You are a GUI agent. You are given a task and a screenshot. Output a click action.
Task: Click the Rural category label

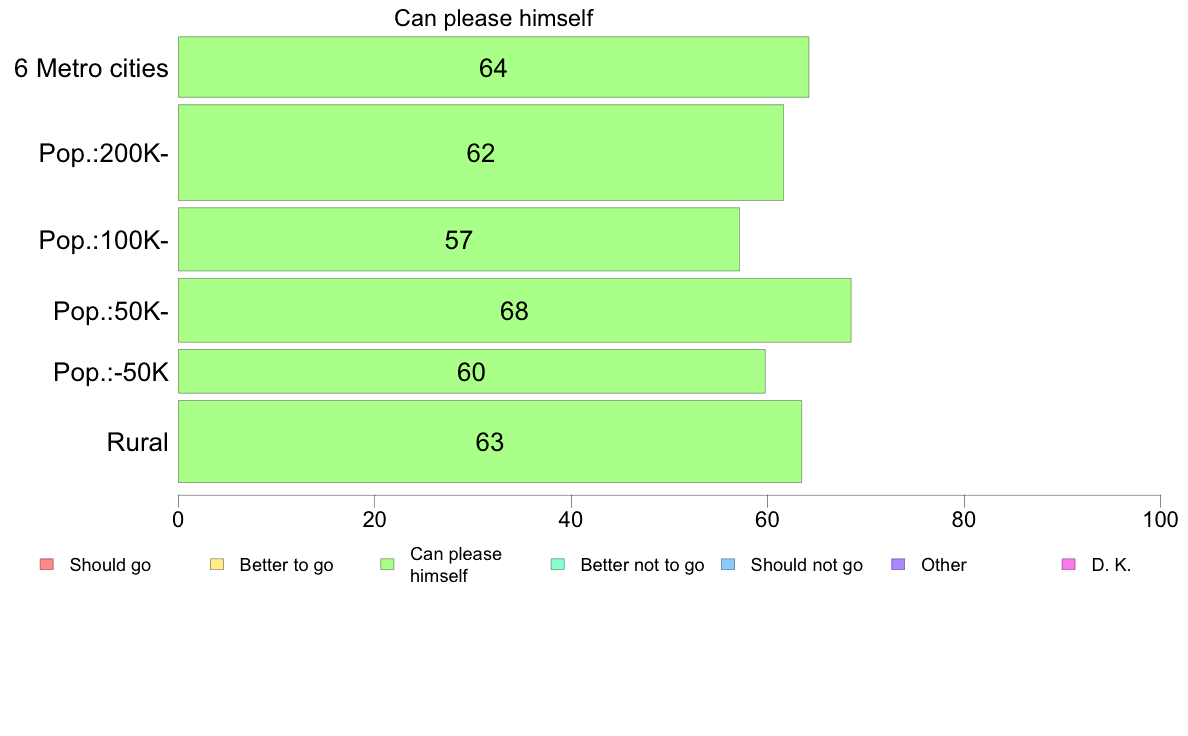click(x=137, y=442)
